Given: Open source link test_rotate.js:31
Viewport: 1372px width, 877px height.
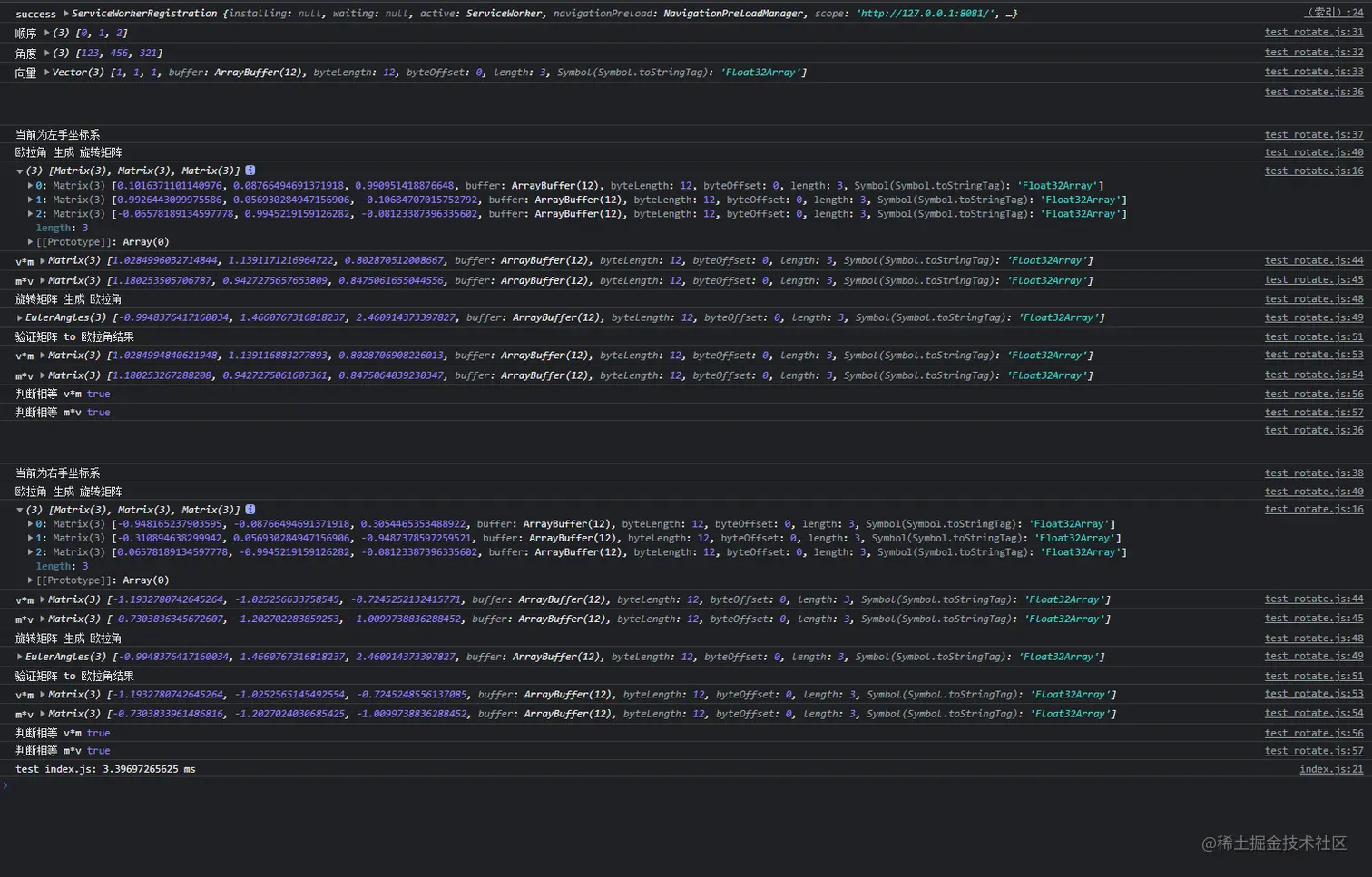Looking at the screenshot, I should (x=1314, y=32).
